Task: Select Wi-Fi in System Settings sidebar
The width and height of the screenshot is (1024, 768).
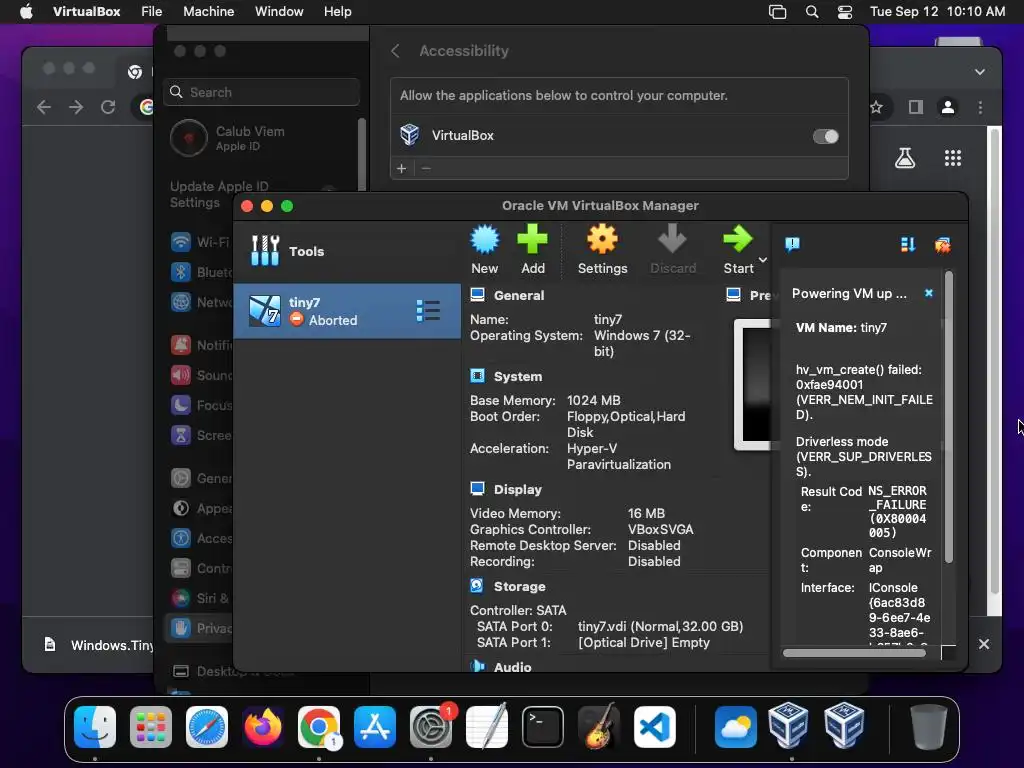Action: coord(200,242)
